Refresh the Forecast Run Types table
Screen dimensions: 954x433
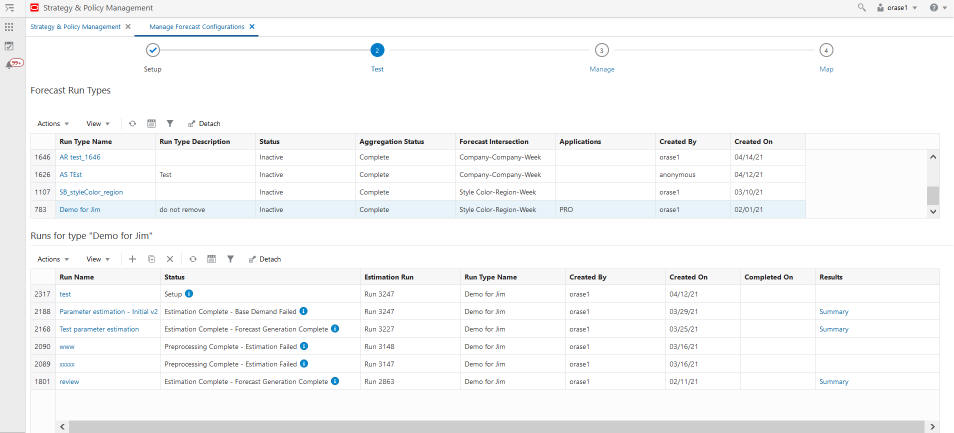(x=132, y=124)
